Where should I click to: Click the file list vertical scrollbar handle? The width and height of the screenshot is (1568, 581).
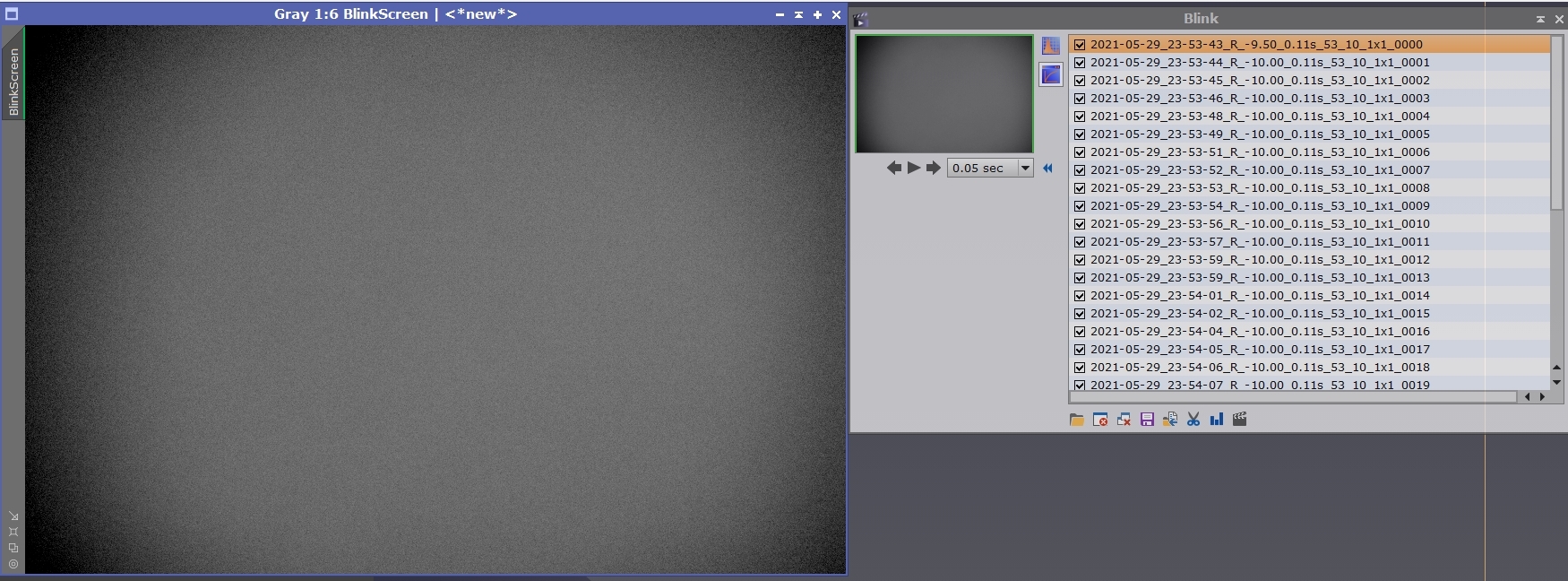point(1557,123)
